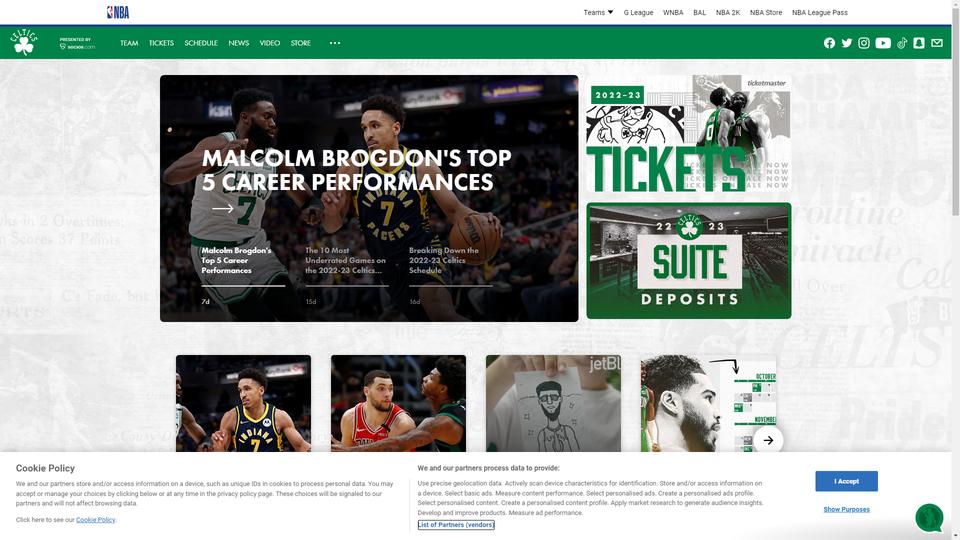Go to the NEWS section
The height and width of the screenshot is (540, 960).
point(239,43)
